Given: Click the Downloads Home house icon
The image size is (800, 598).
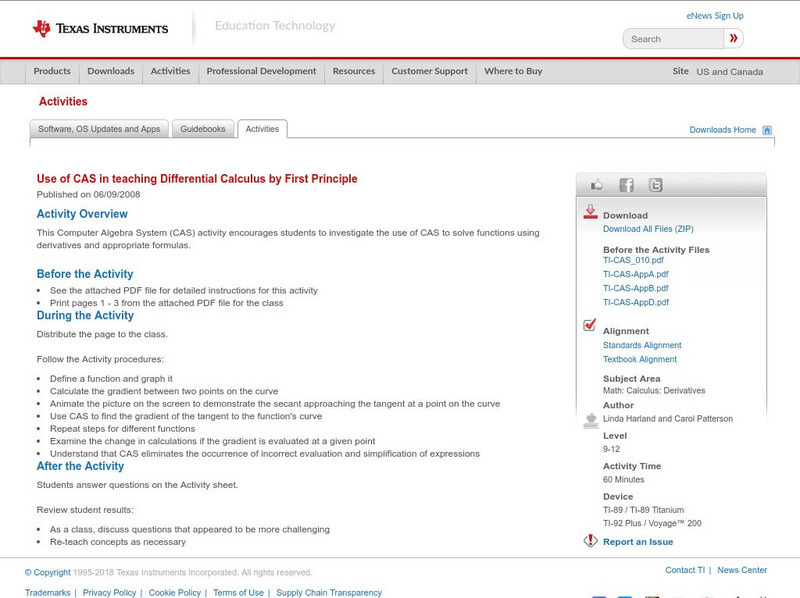Looking at the screenshot, I should coord(767,130).
